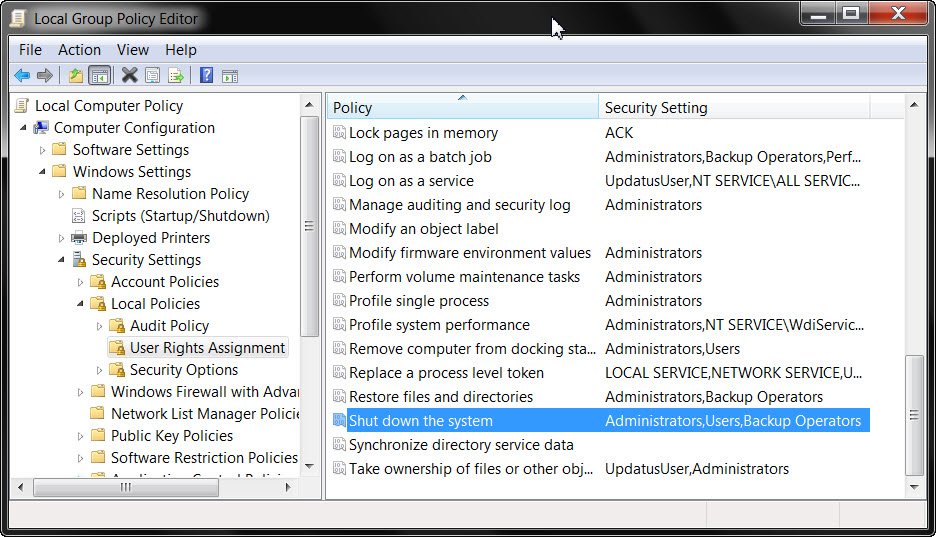Click the policy icon beside Modify an object label

[x=339, y=229]
